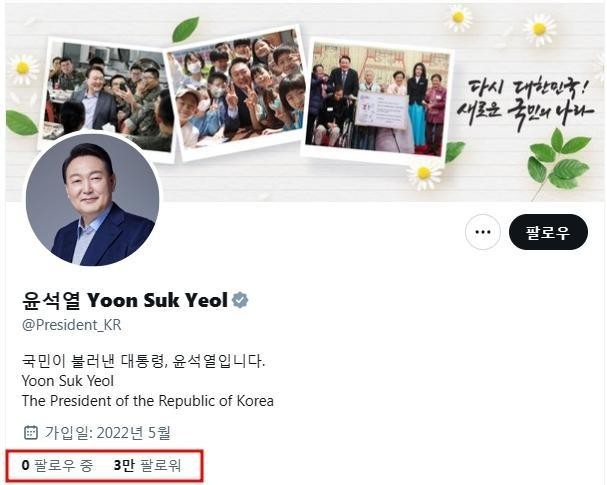Click the blue verified badge icon

tap(240, 300)
